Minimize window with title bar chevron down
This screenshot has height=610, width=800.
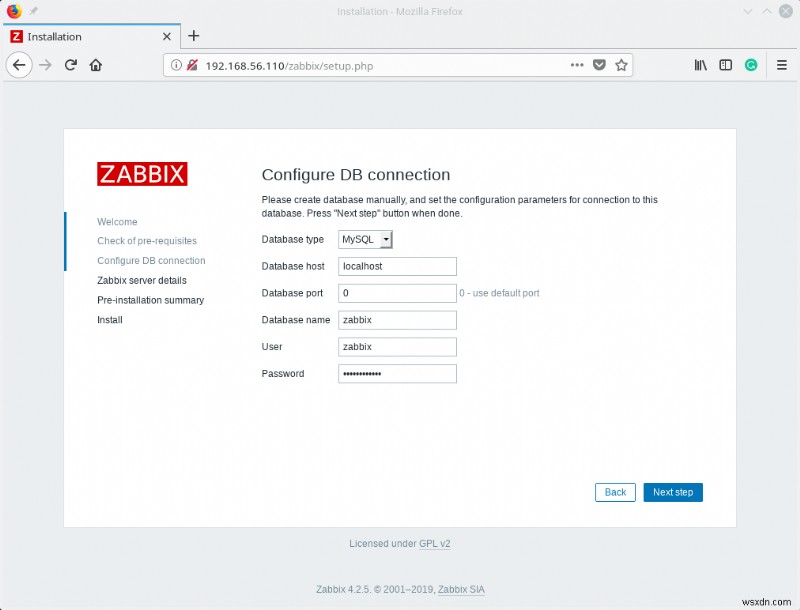tap(747, 11)
